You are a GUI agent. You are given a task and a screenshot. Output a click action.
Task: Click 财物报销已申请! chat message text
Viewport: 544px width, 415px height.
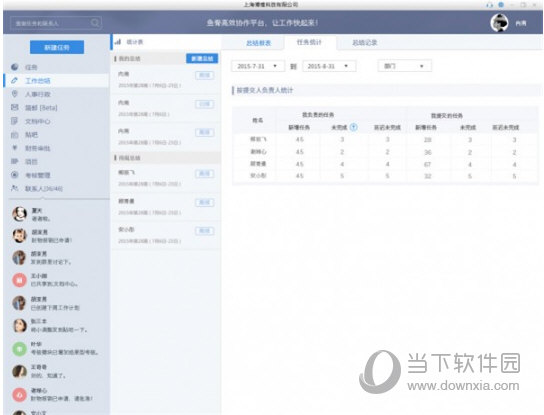[52, 240]
